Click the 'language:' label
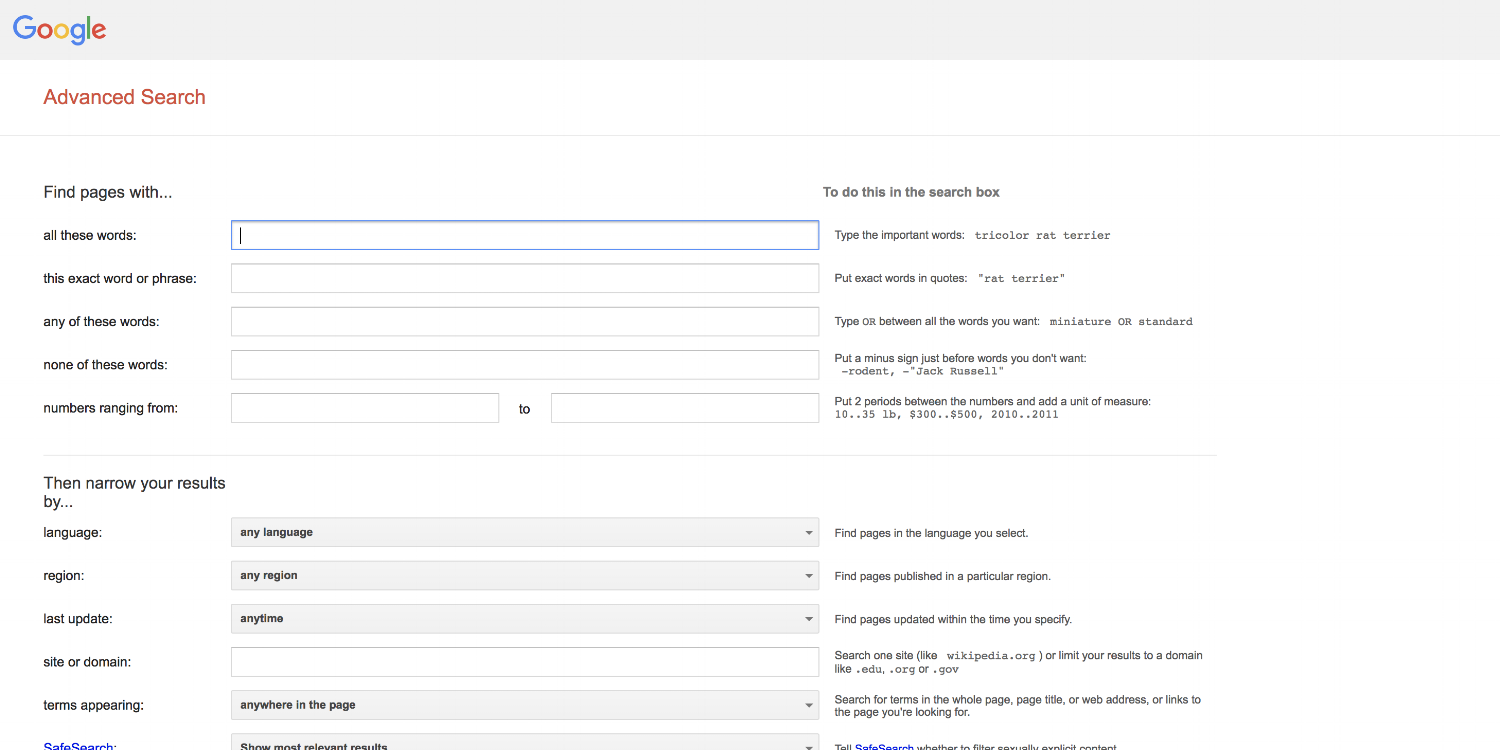The image size is (1500, 750). (x=73, y=532)
